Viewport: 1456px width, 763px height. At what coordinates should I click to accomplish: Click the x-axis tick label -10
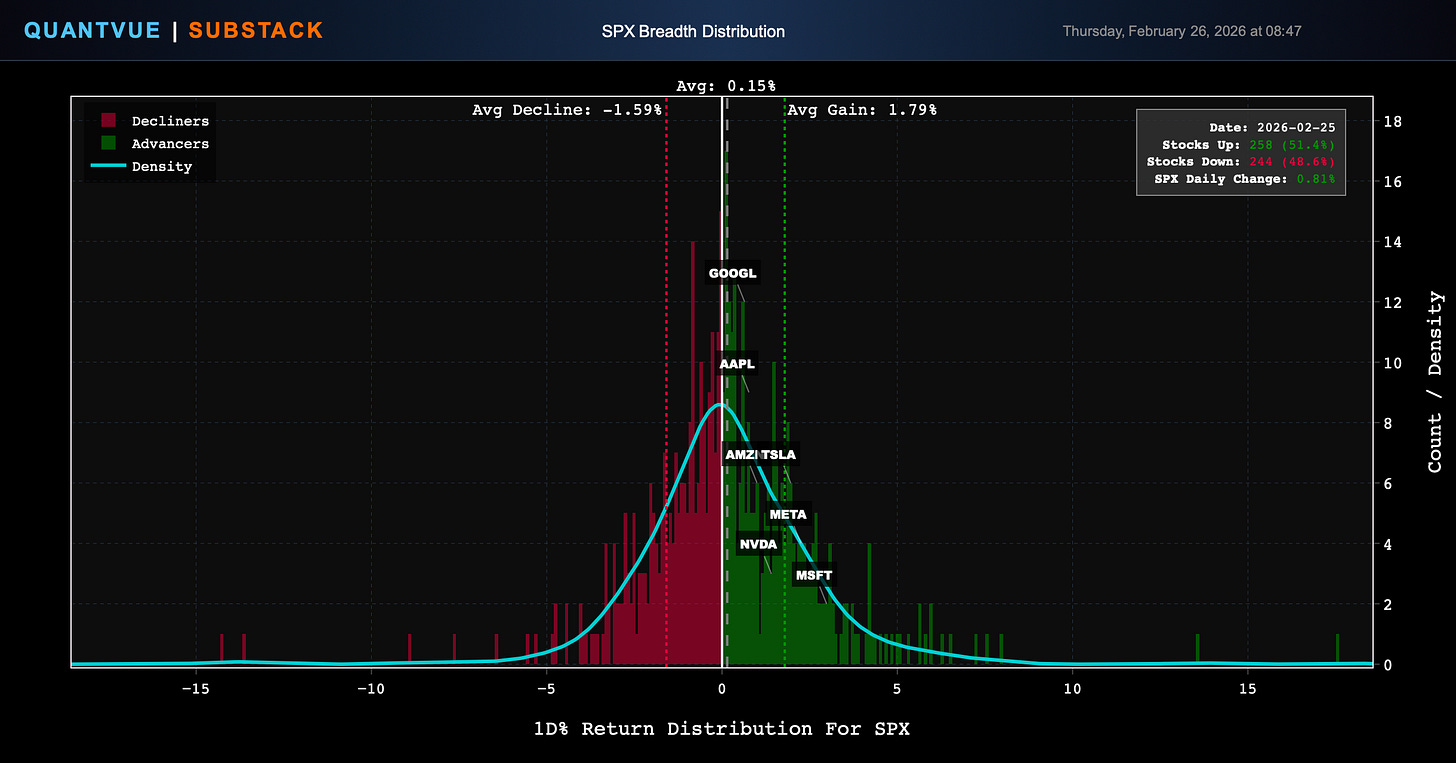[x=371, y=690]
